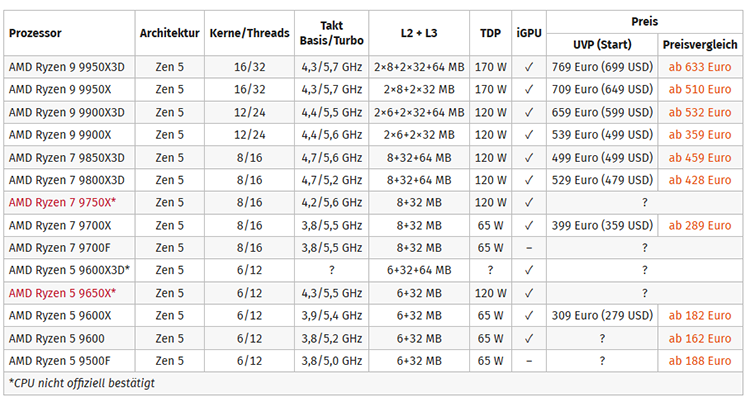Click the iGPU checkmark for Ryzen 5 9600X
Screen dimensions: 750x402
pos(529,315)
